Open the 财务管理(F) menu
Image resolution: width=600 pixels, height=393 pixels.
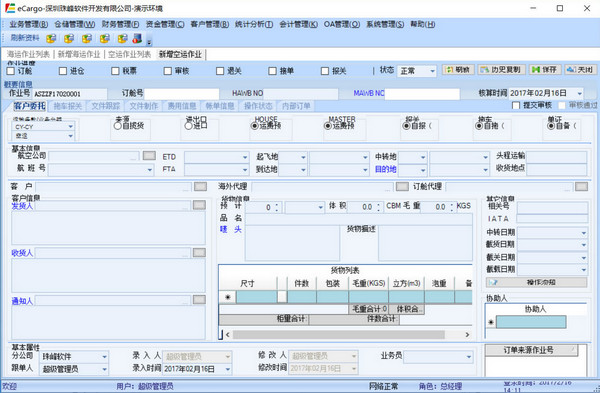[120, 24]
